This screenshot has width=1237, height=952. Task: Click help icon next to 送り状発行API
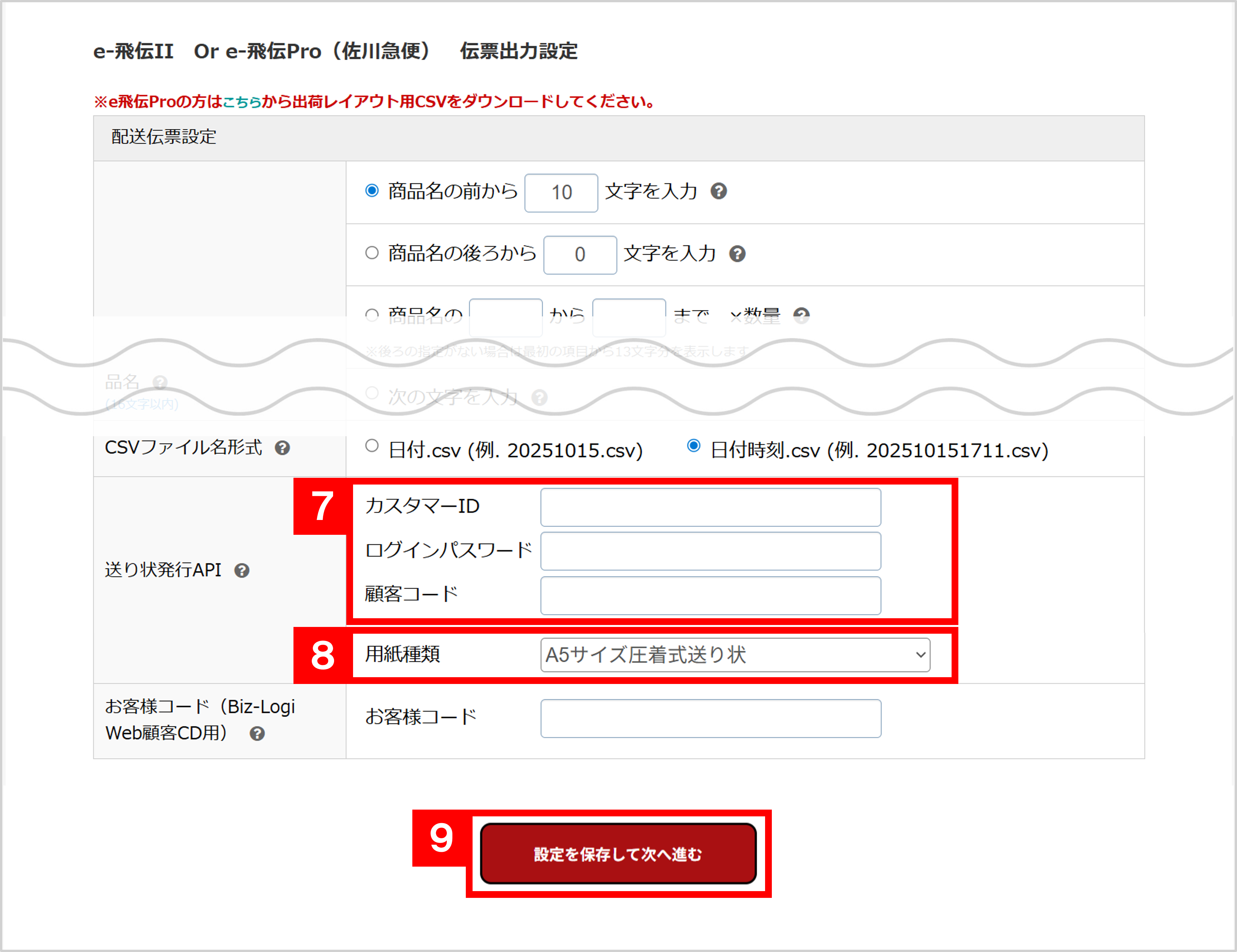(x=242, y=570)
